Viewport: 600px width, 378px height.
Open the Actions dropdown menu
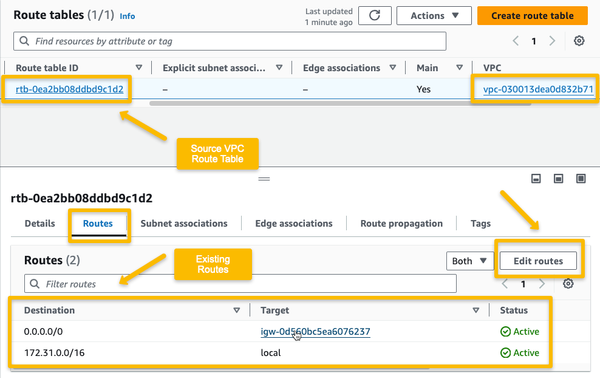(x=434, y=16)
